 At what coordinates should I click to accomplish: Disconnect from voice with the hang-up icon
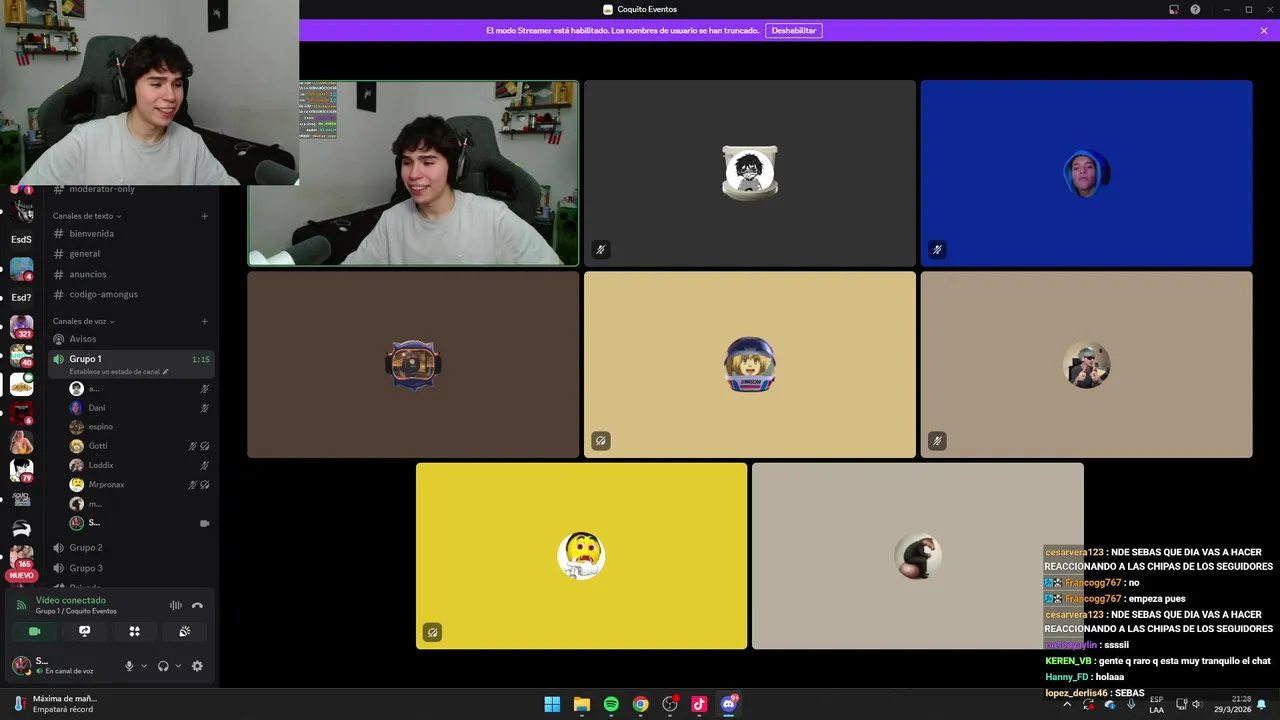(197, 605)
